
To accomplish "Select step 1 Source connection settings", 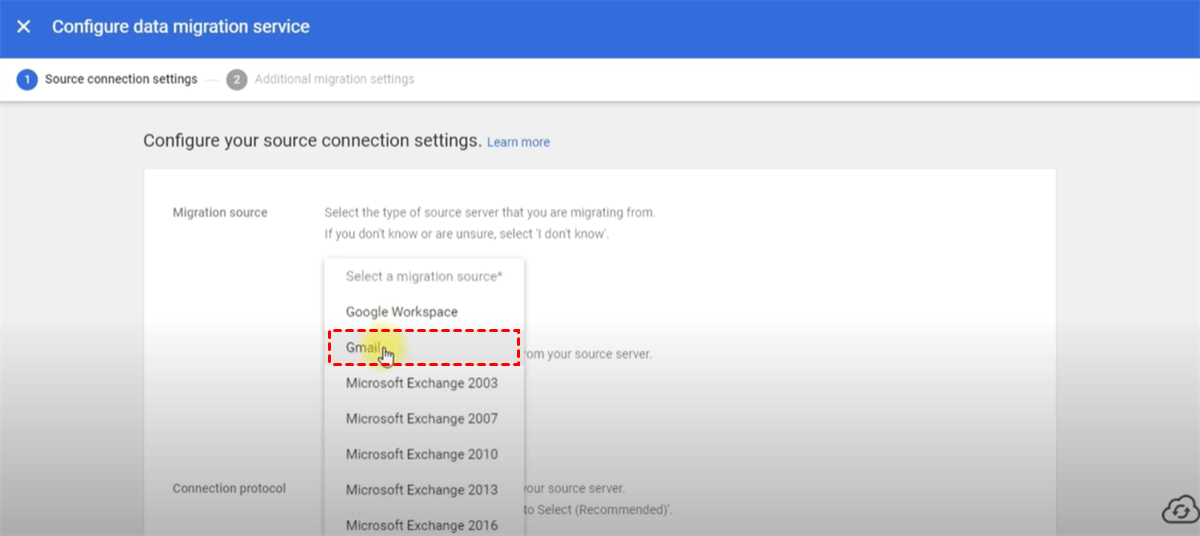I will pos(107,79).
